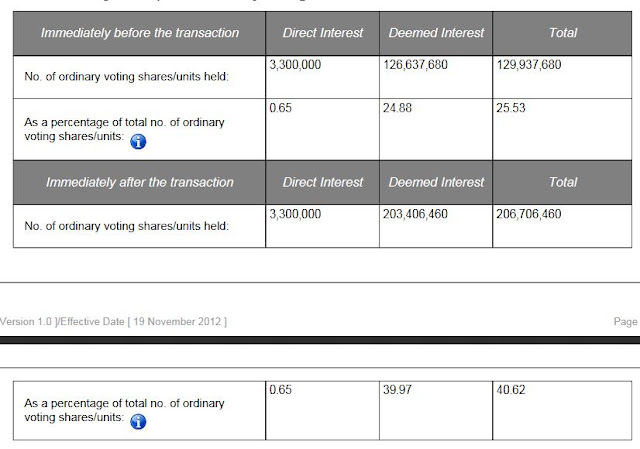Click 'Immediately after the transaction' header
The height and width of the screenshot is (449, 640).
(140, 182)
